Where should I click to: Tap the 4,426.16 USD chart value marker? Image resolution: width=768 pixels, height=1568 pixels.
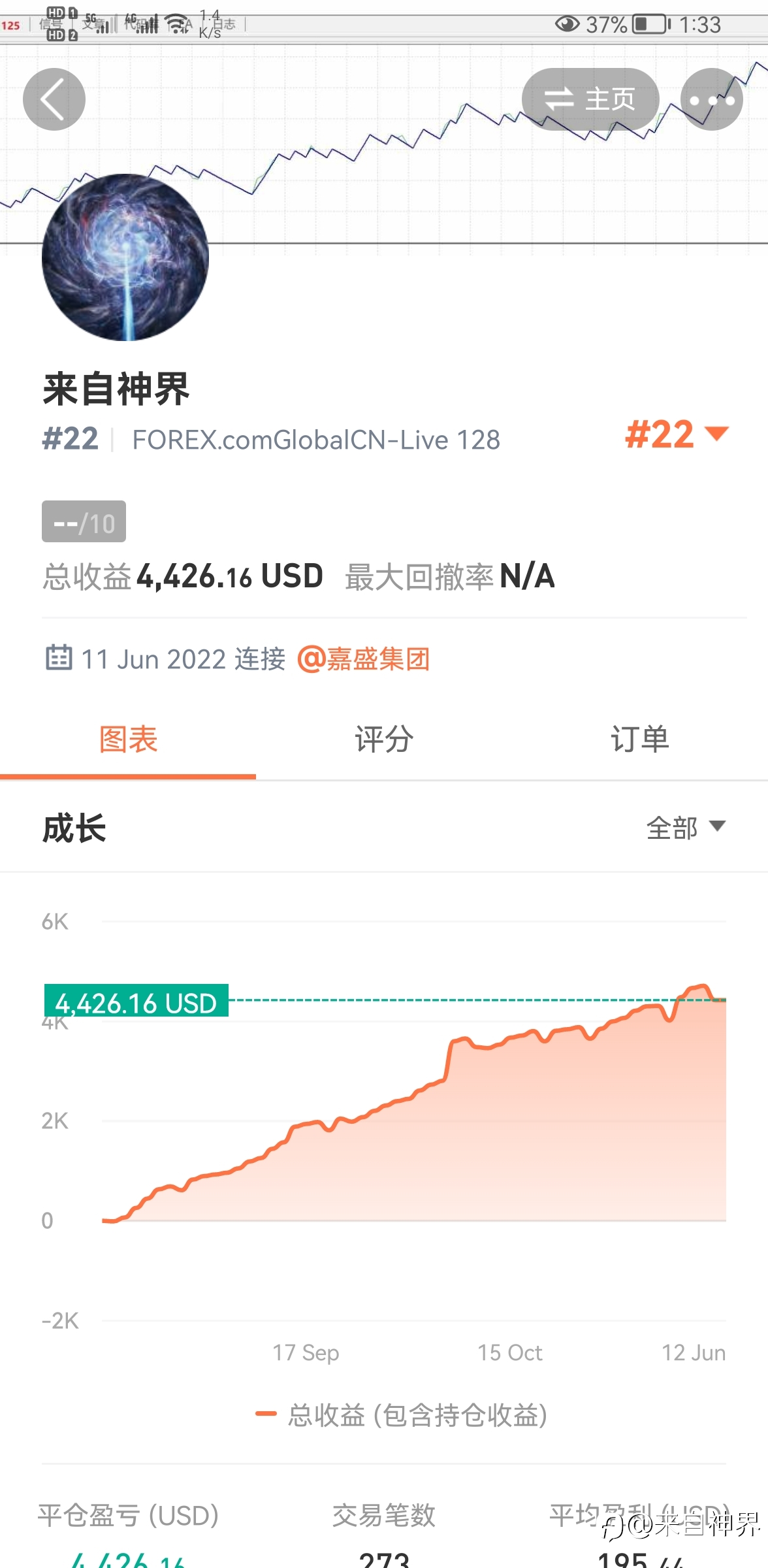(136, 1001)
